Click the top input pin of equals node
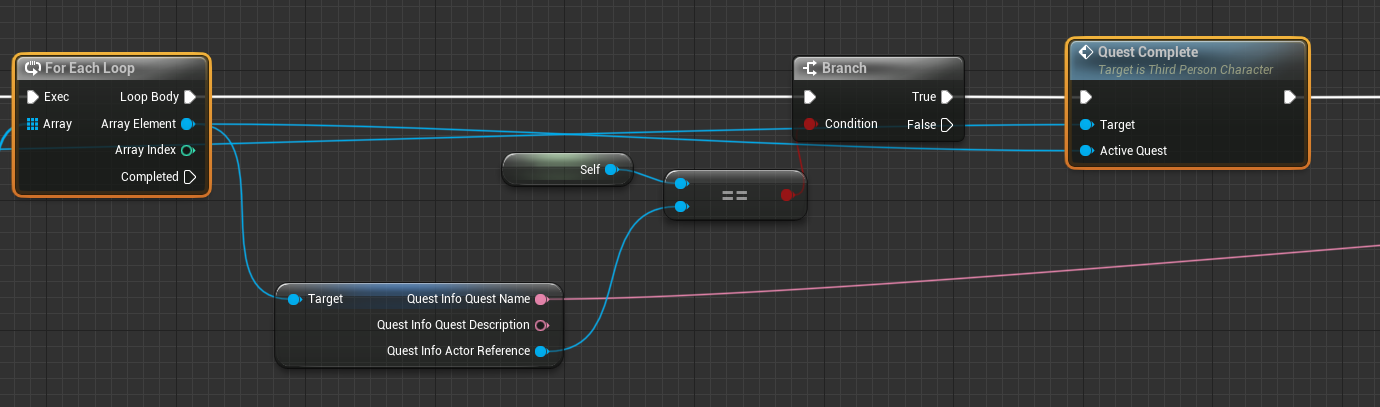This screenshot has width=1380, height=407. coord(681,183)
